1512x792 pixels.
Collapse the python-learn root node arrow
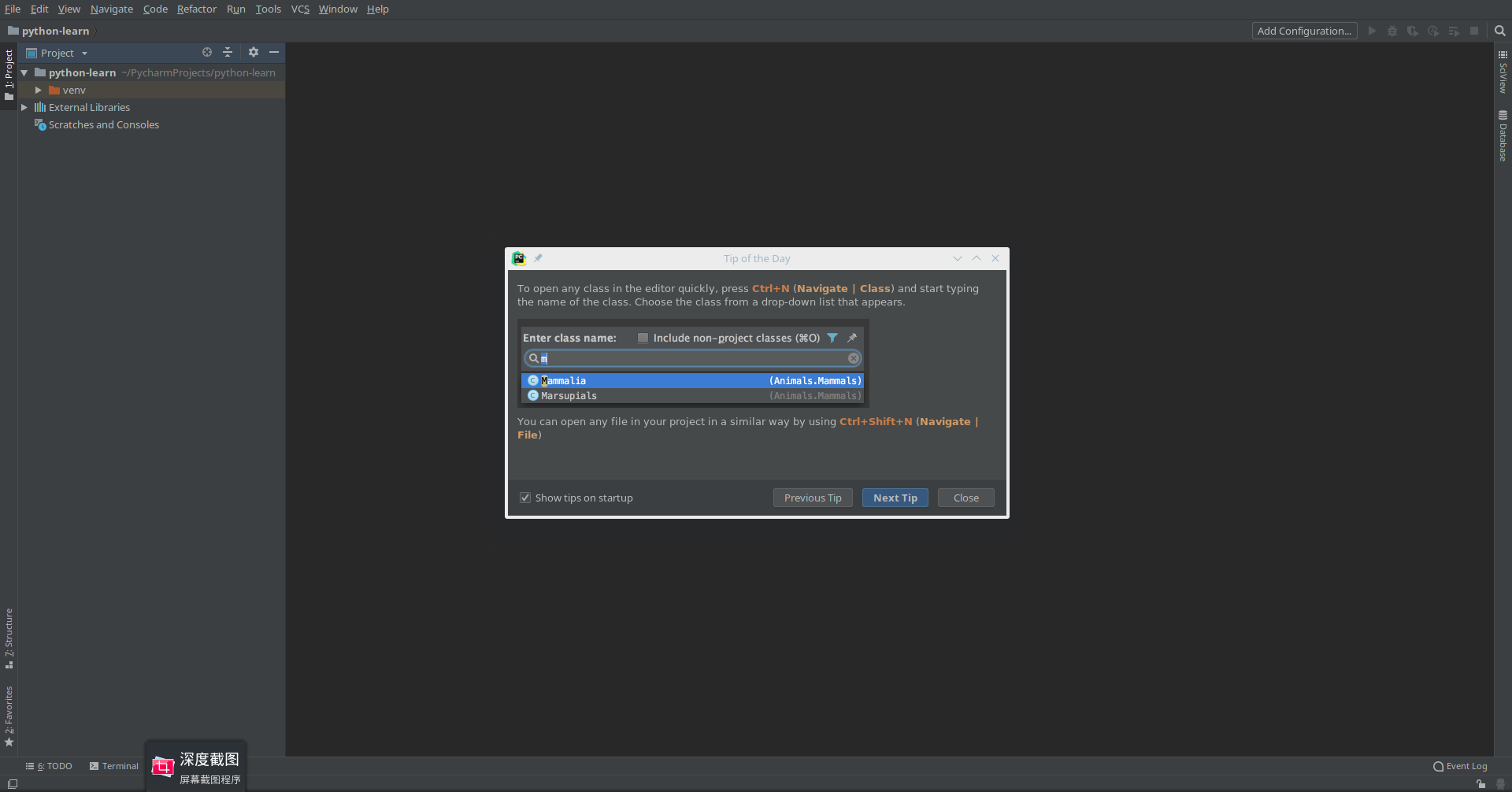tap(24, 72)
